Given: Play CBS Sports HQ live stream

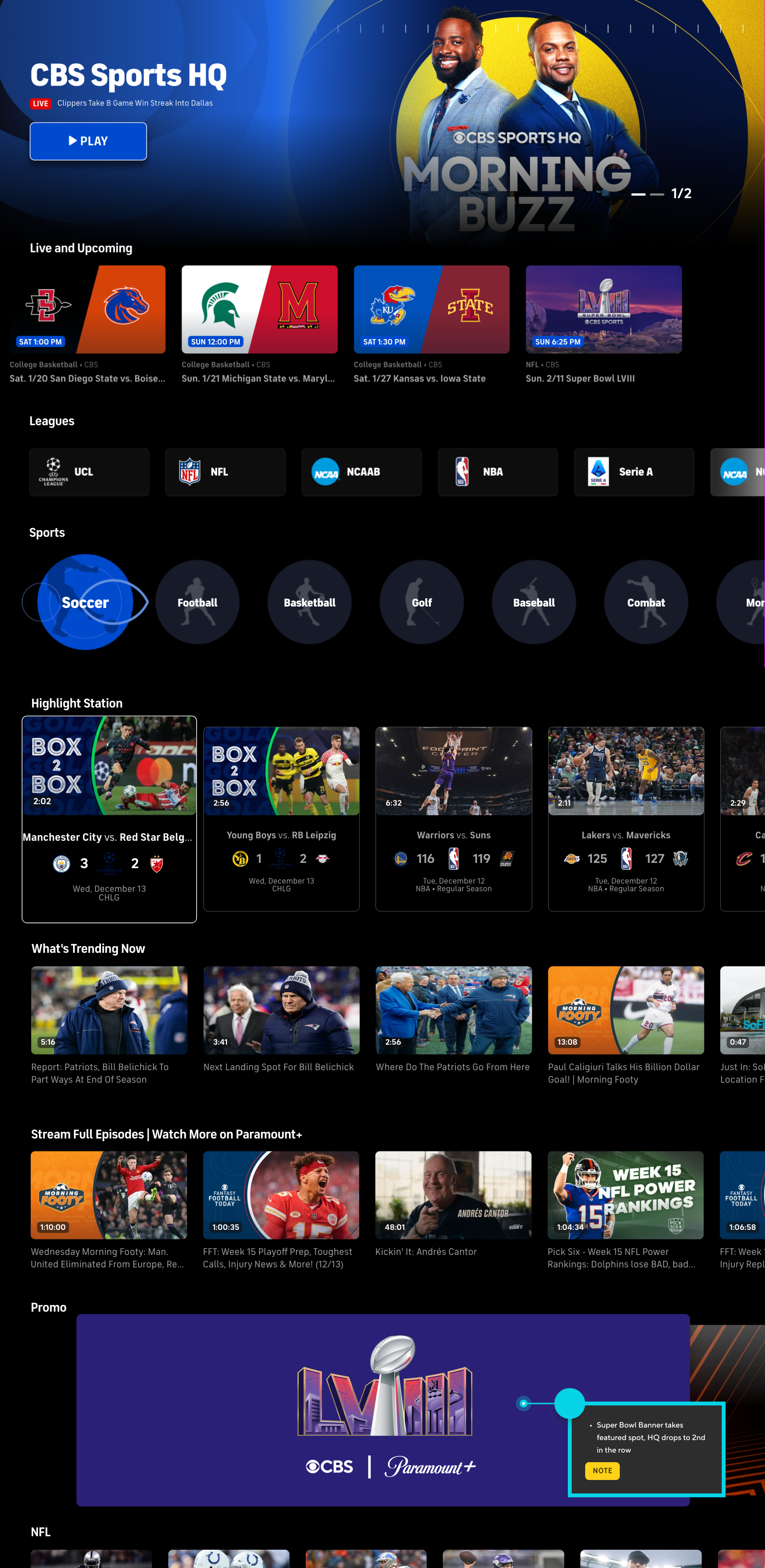Looking at the screenshot, I should pos(88,141).
